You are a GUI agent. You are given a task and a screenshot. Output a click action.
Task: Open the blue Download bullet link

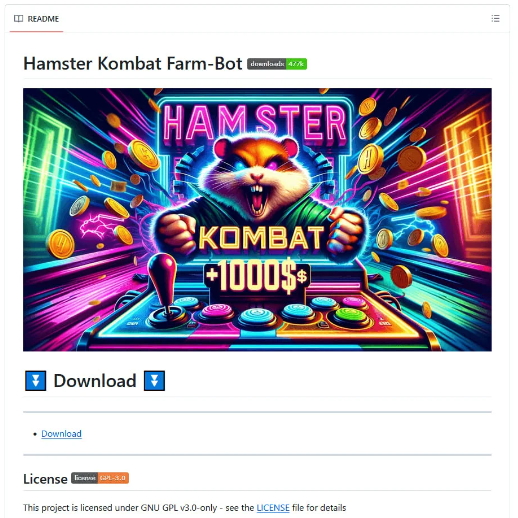[61, 434]
